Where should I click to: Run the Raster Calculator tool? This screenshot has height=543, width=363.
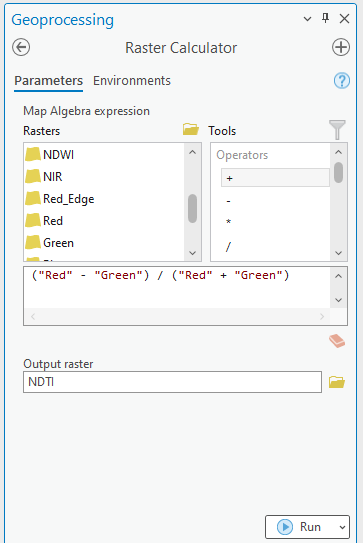[300, 527]
